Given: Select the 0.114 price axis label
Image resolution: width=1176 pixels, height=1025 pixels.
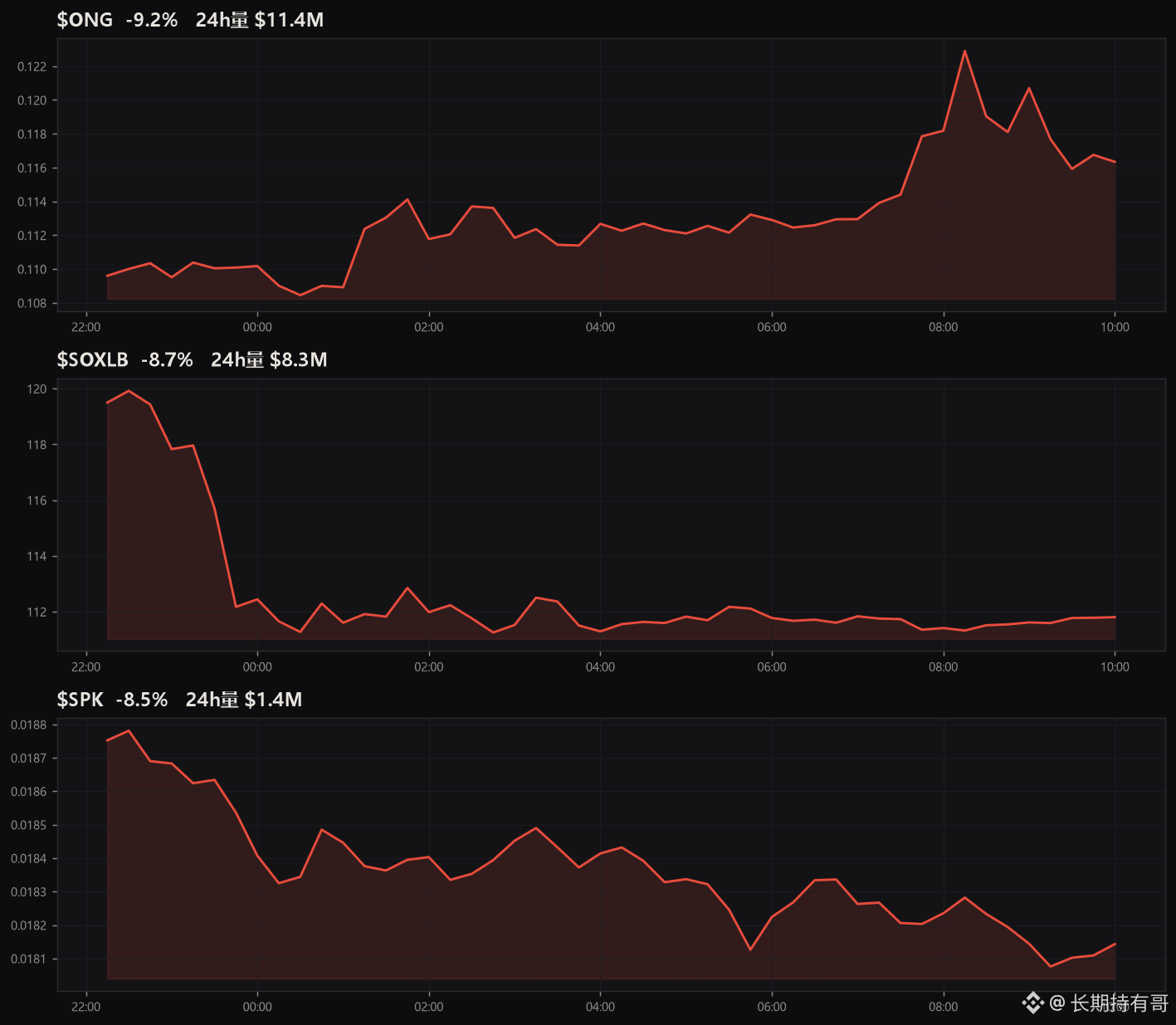Looking at the screenshot, I should point(32,202).
